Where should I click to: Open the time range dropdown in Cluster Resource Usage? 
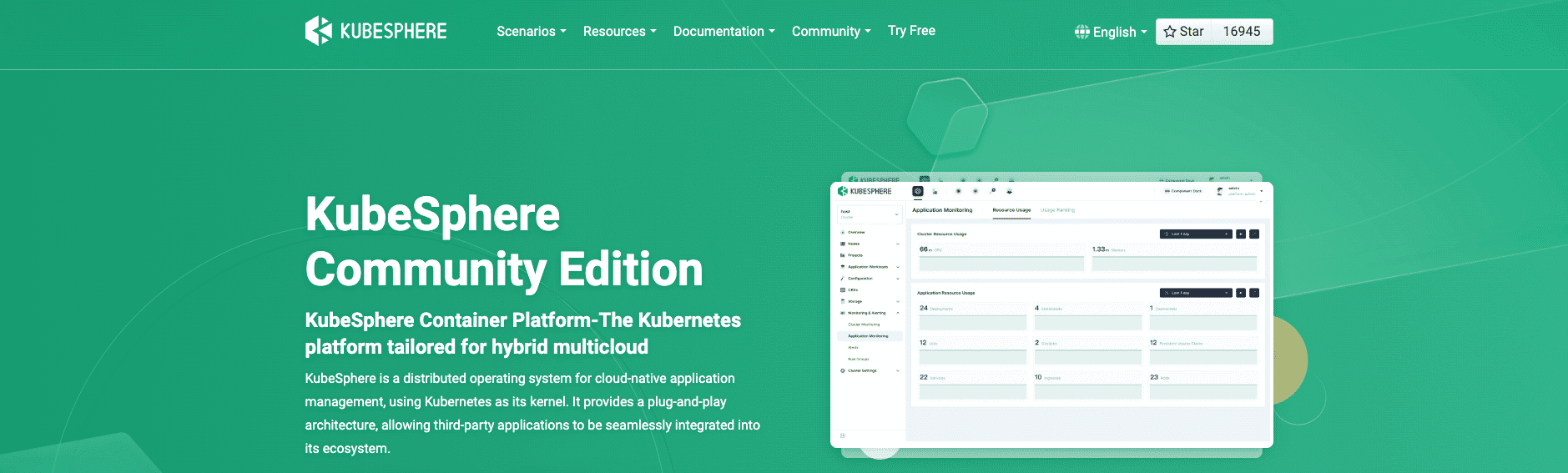pyautogui.click(x=1196, y=234)
